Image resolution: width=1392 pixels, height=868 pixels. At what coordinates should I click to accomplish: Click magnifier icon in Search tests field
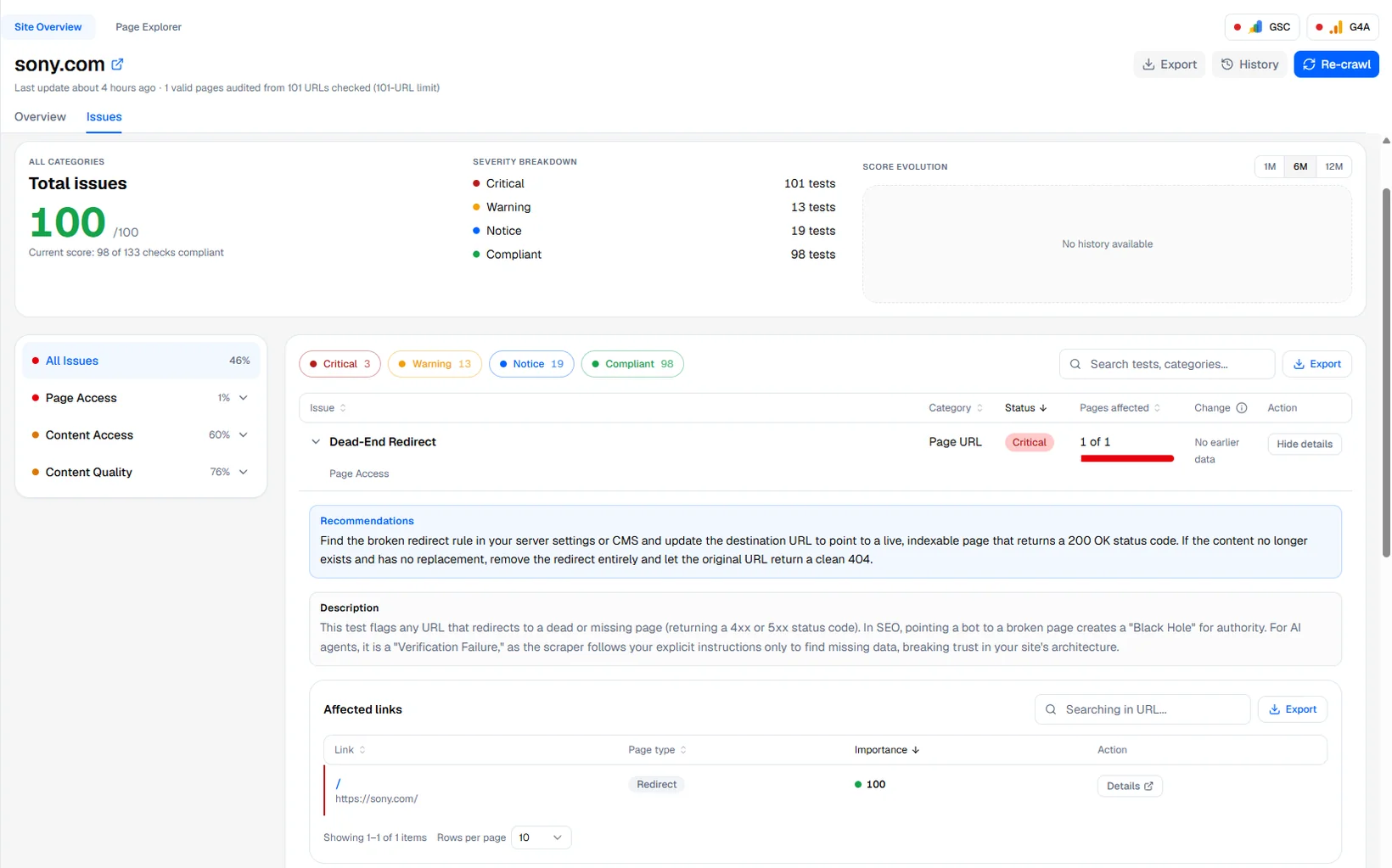pos(1075,364)
